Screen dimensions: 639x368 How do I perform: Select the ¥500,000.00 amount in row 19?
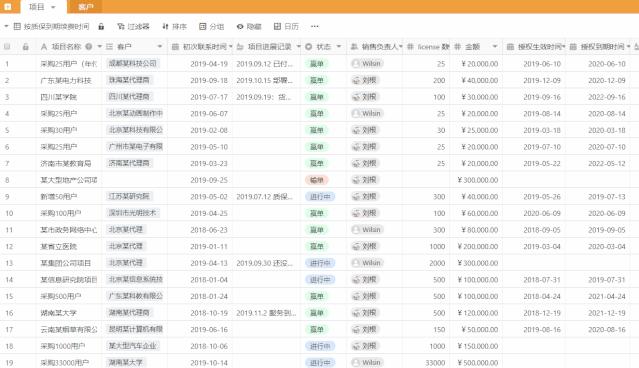coord(476,363)
